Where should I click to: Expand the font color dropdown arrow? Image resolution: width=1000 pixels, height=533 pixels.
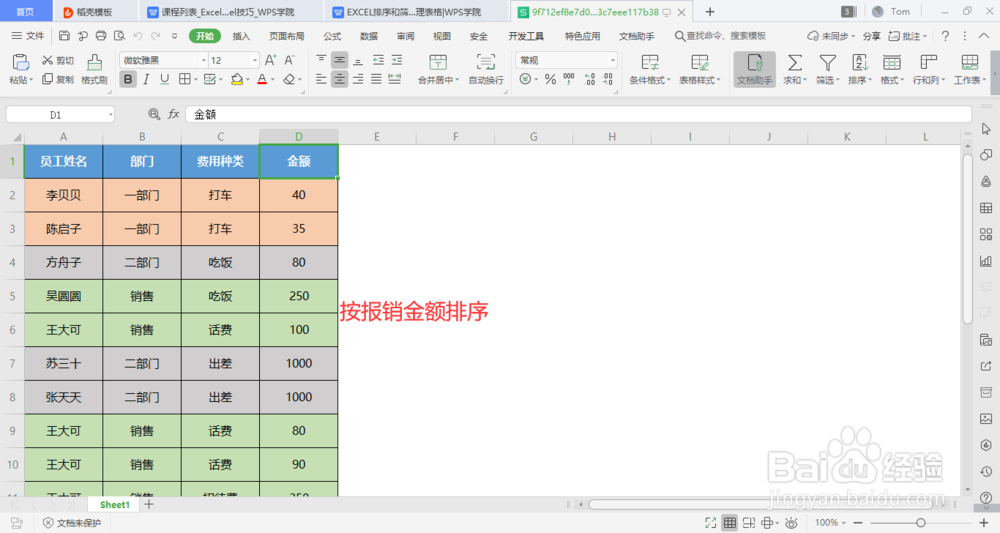(x=272, y=80)
